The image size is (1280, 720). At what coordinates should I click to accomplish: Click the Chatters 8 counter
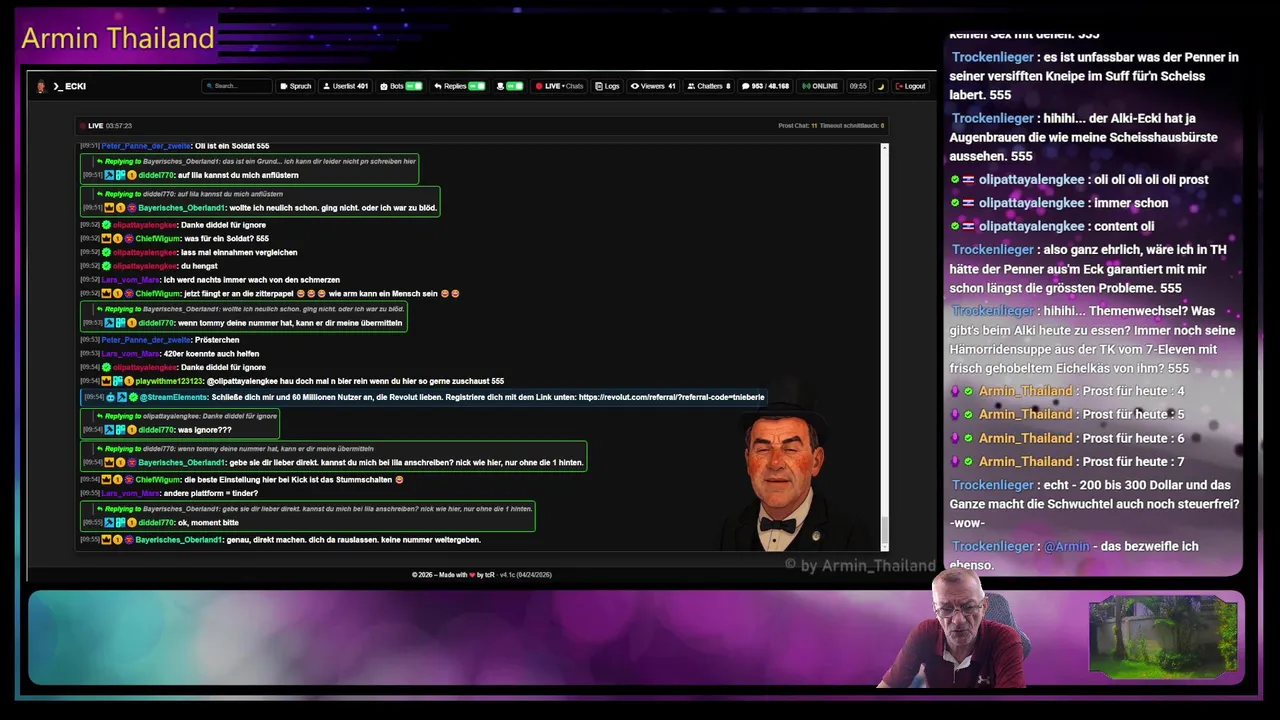[x=709, y=86]
